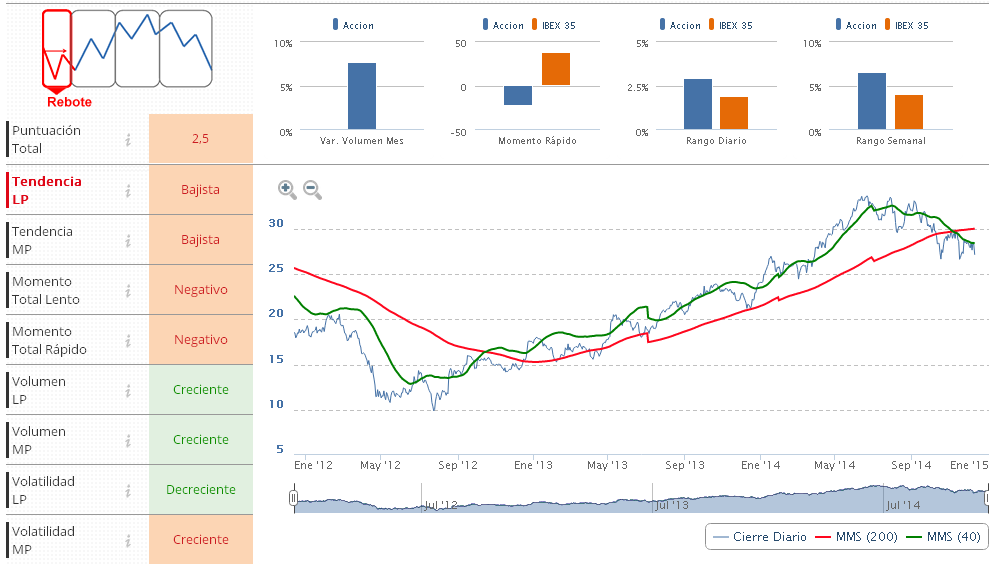
Task: Click the zoom in magnifier icon
Action: click(x=287, y=189)
